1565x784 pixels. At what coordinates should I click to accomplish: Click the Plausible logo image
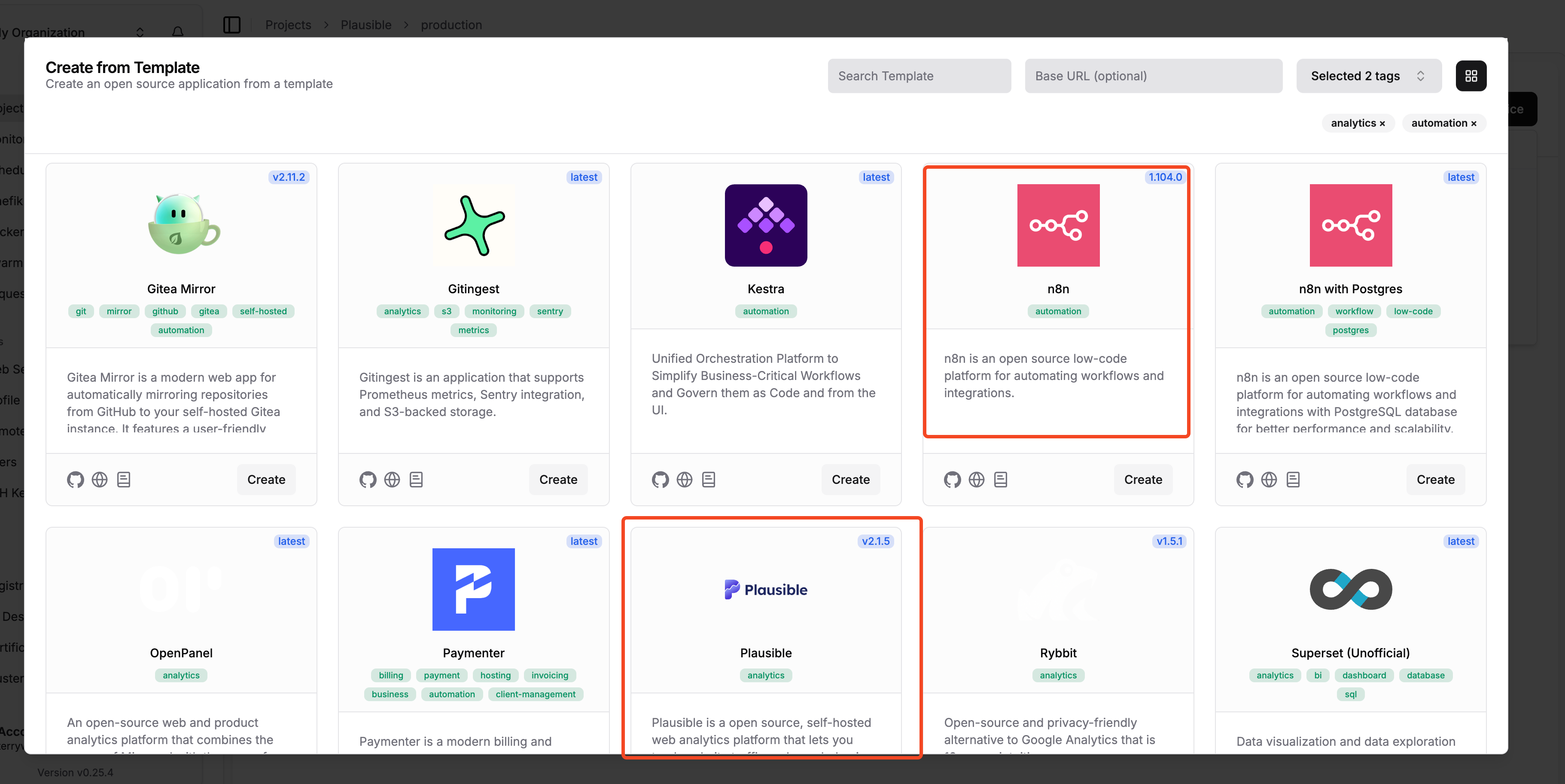pyautogui.click(x=766, y=589)
